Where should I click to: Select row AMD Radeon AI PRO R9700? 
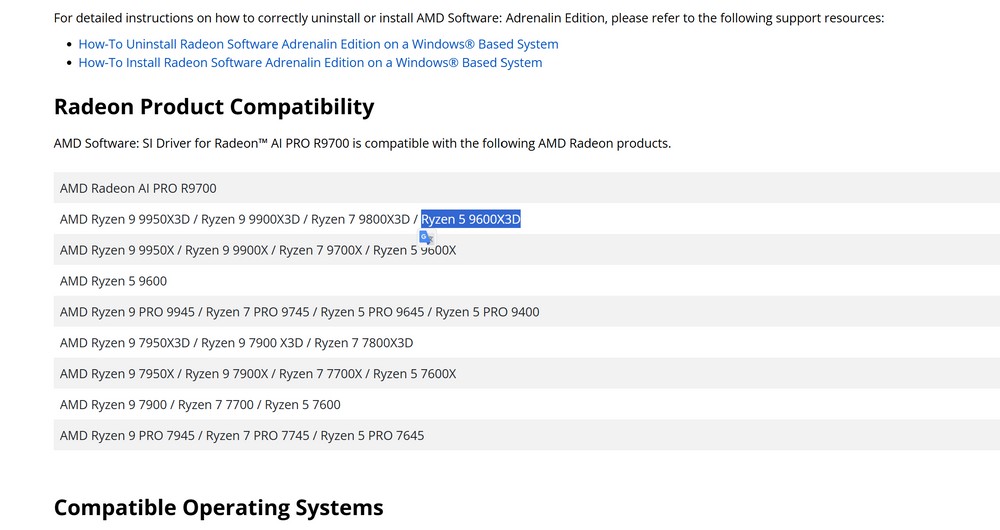527,188
